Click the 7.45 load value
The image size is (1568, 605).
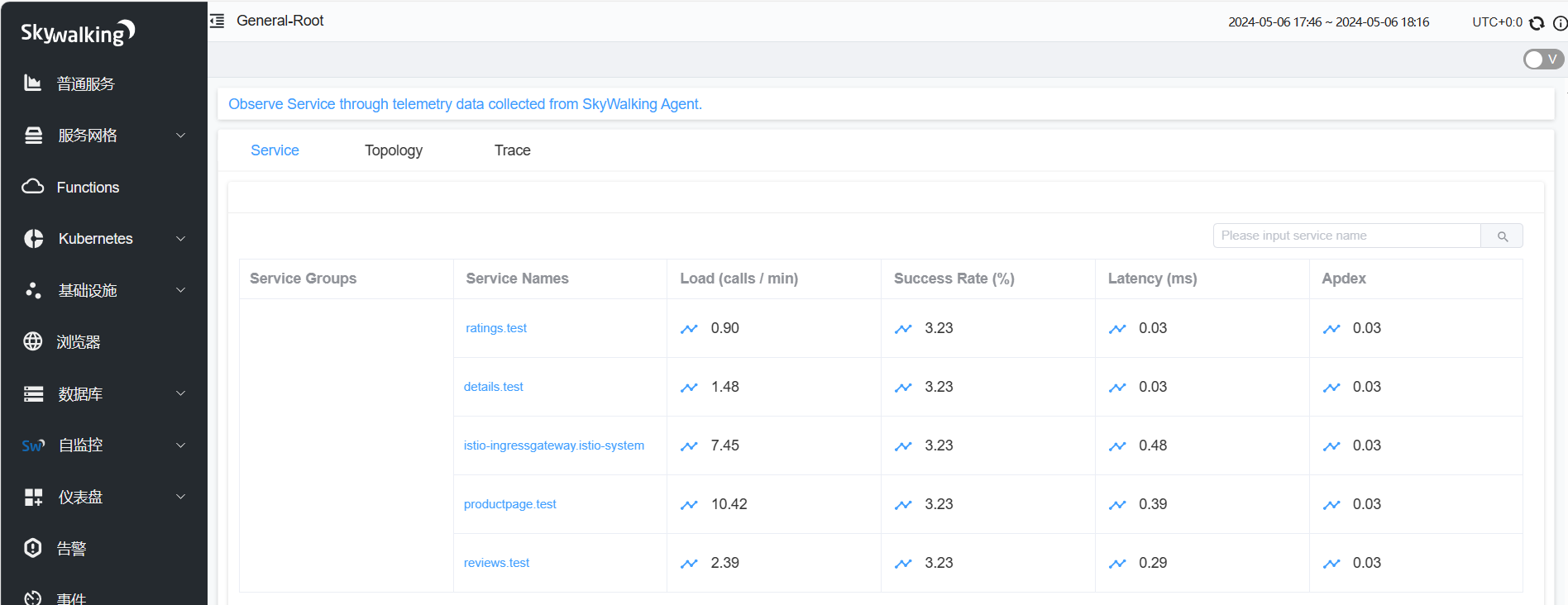(x=725, y=445)
